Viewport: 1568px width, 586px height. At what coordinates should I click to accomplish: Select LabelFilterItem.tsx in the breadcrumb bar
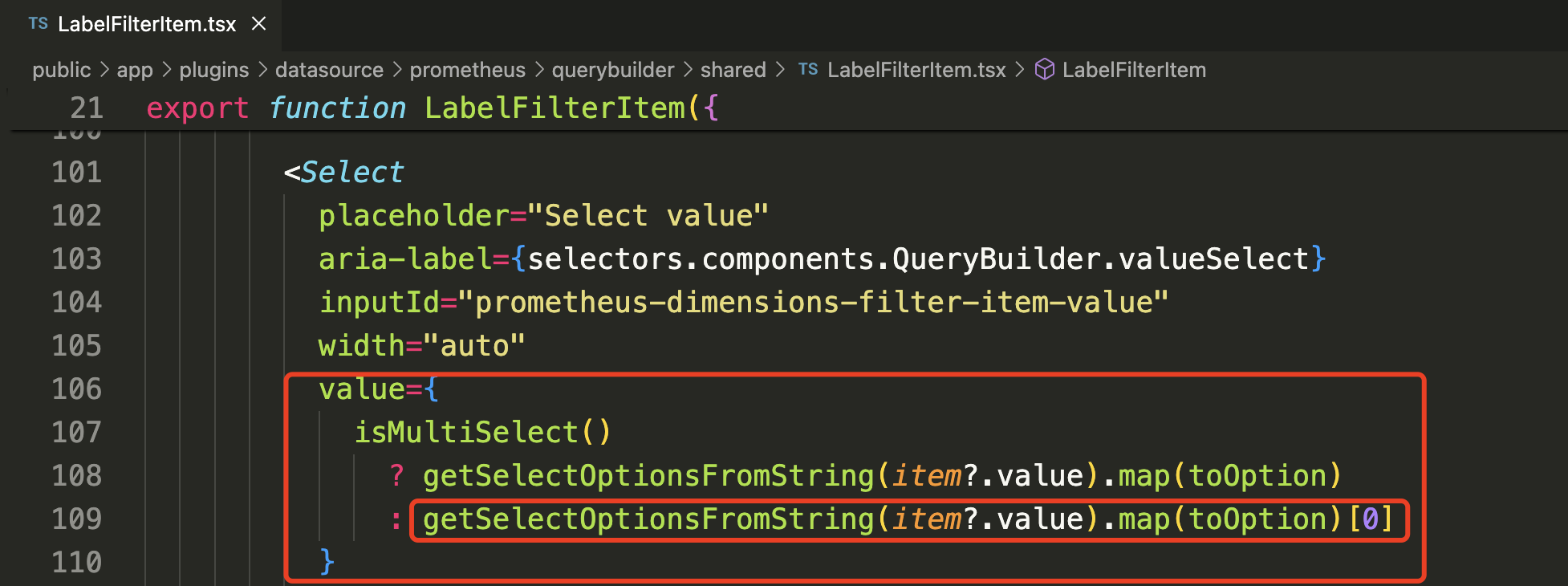click(916, 70)
